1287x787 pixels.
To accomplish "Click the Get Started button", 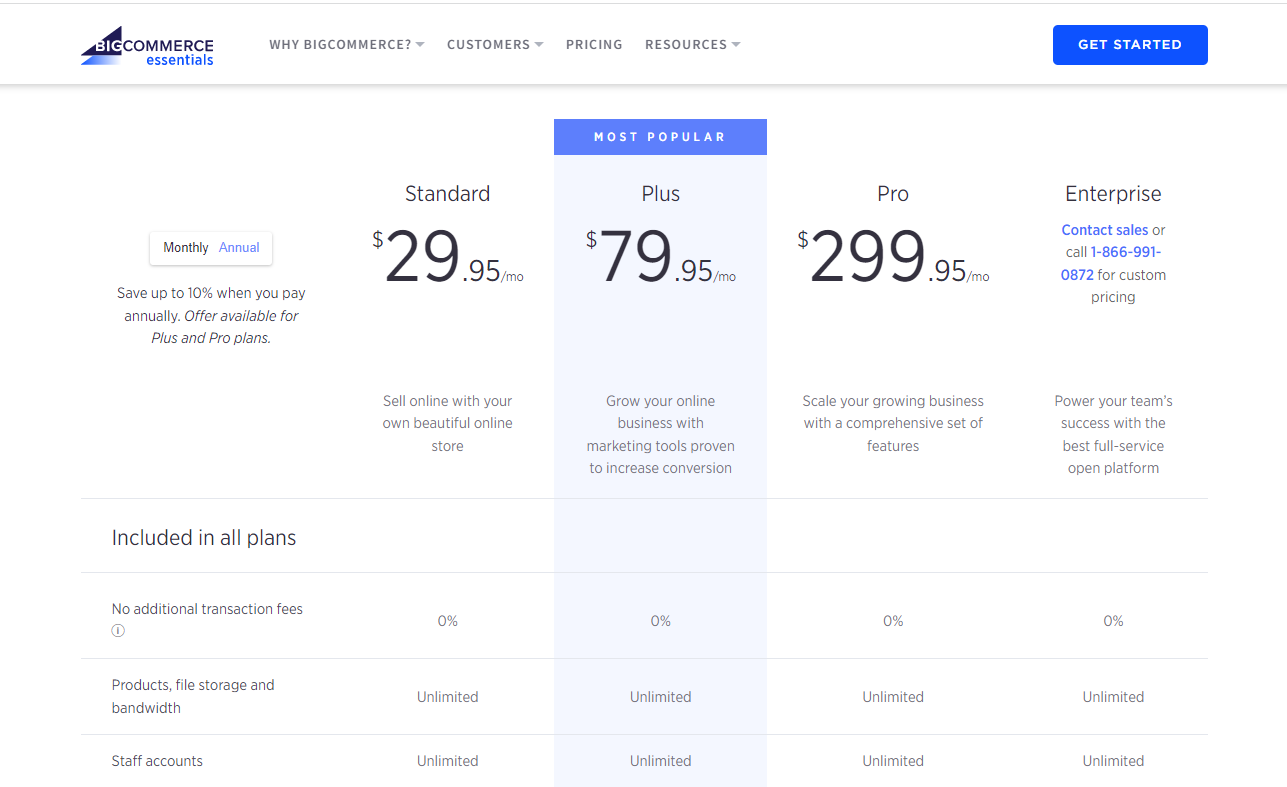I will point(1130,45).
